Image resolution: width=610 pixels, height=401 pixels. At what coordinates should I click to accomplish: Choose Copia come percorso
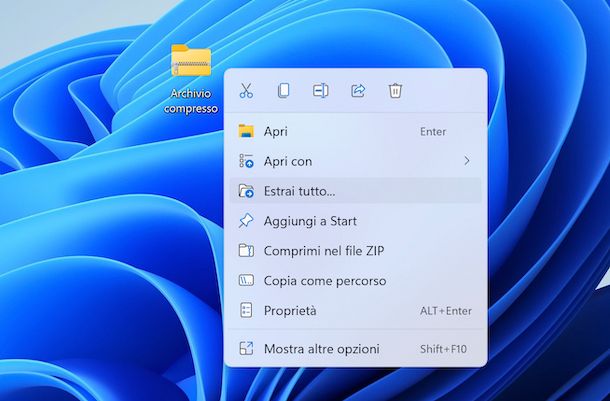(x=356, y=280)
